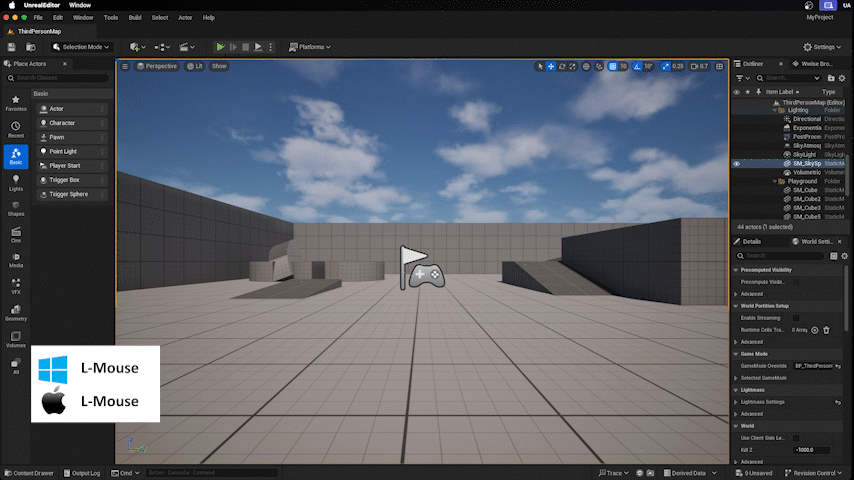Viewport: 854px width, 480px height.
Task: Toggle the Precompute Visibility checkbox
Action: [796, 282]
